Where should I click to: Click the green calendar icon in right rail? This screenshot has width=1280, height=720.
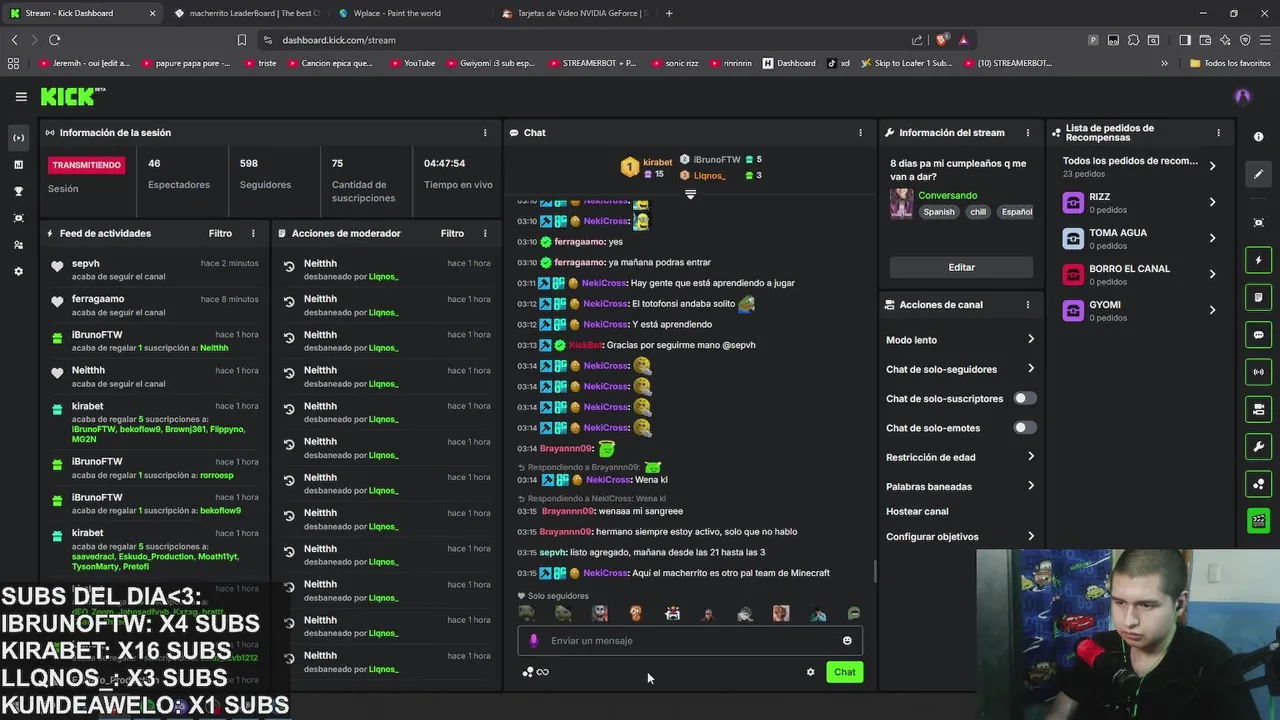[x=1259, y=520]
